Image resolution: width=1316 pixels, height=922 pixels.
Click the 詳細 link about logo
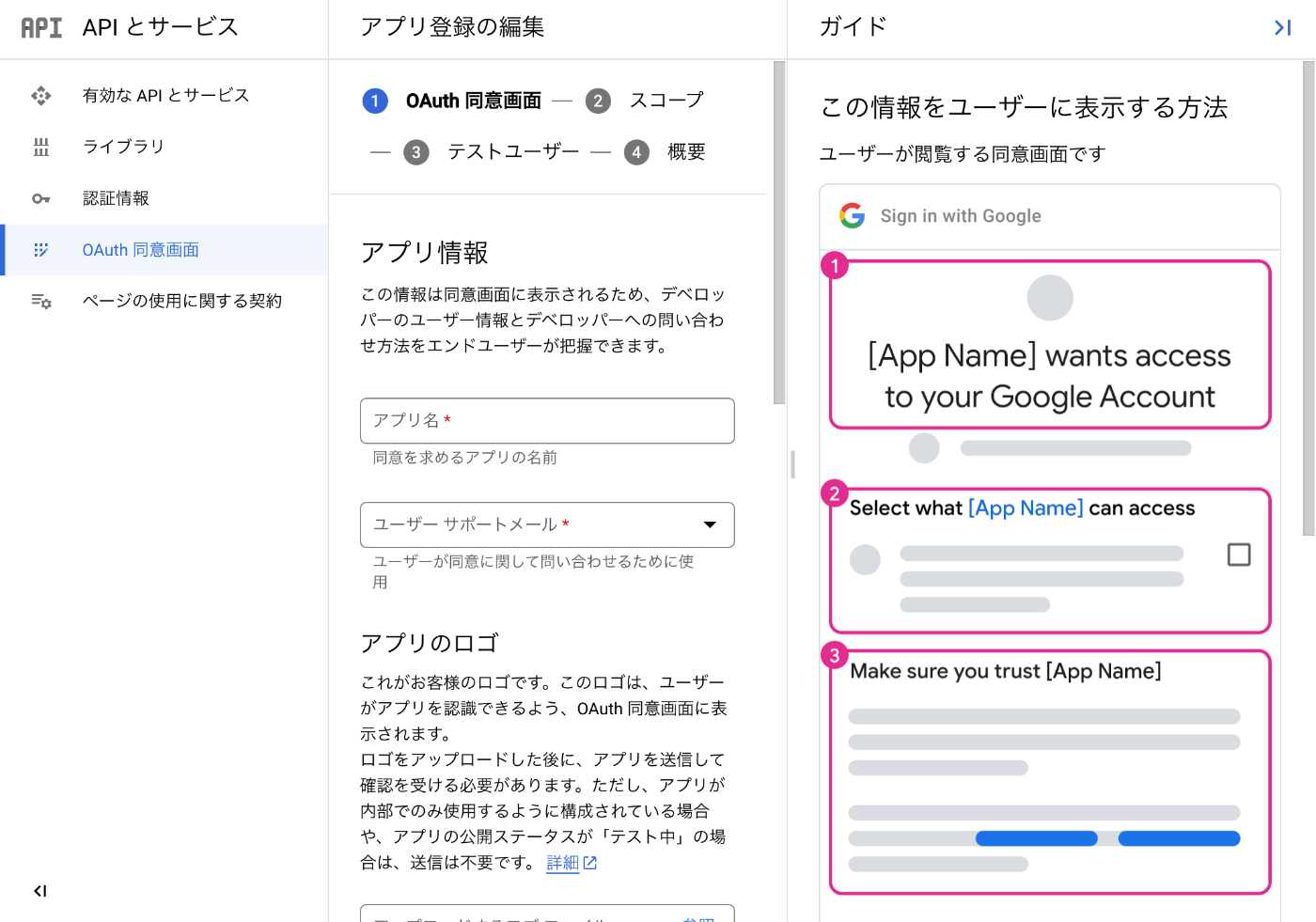point(562,863)
